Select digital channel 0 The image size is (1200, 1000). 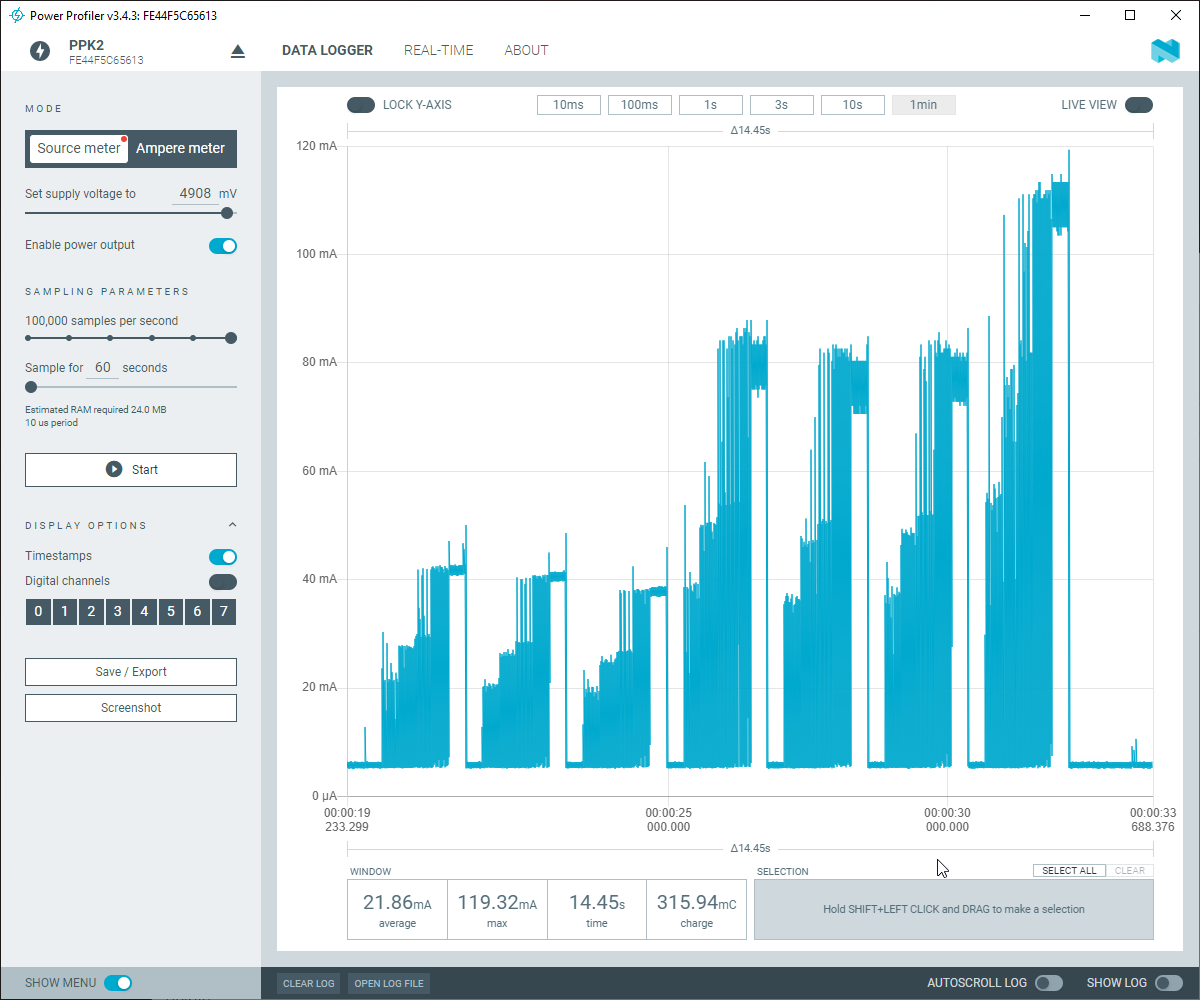pyautogui.click(x=38, y=612)
